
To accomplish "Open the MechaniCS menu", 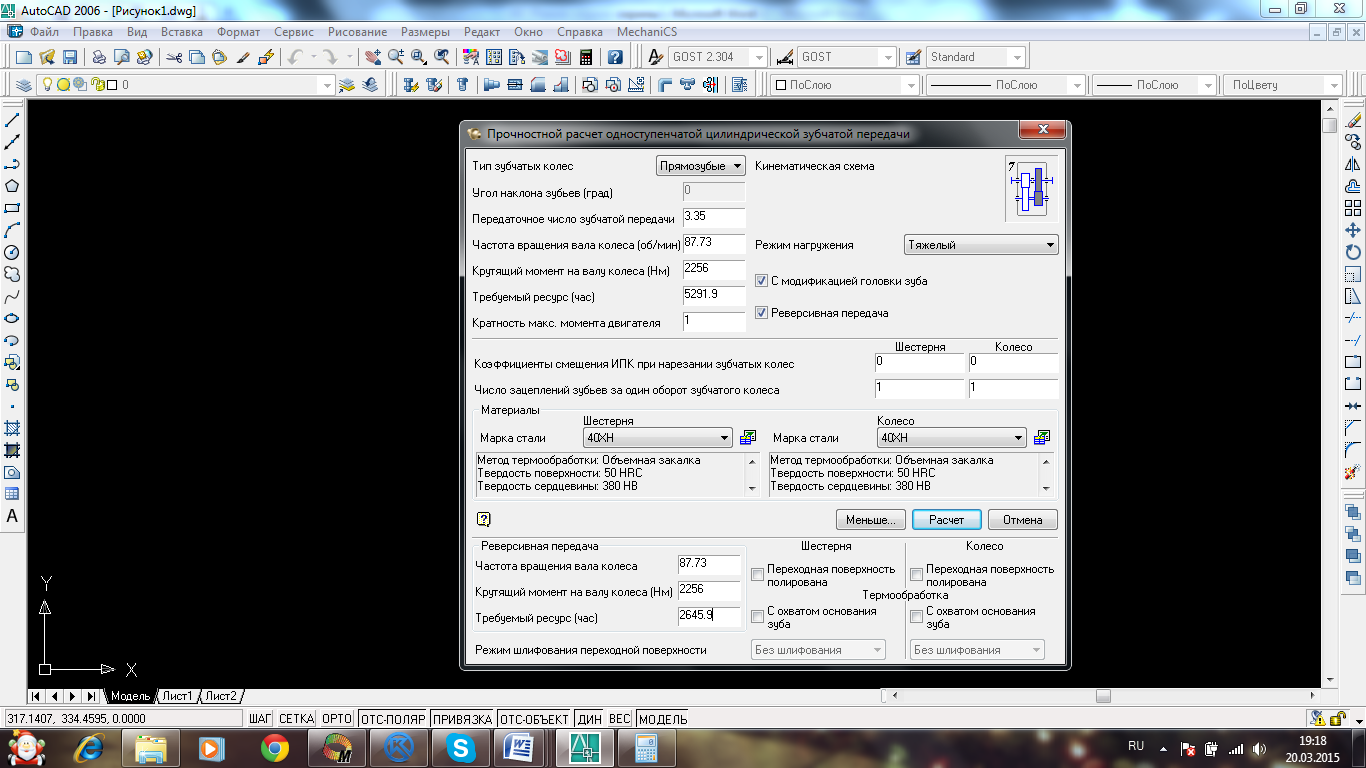I will pos(646,32).
